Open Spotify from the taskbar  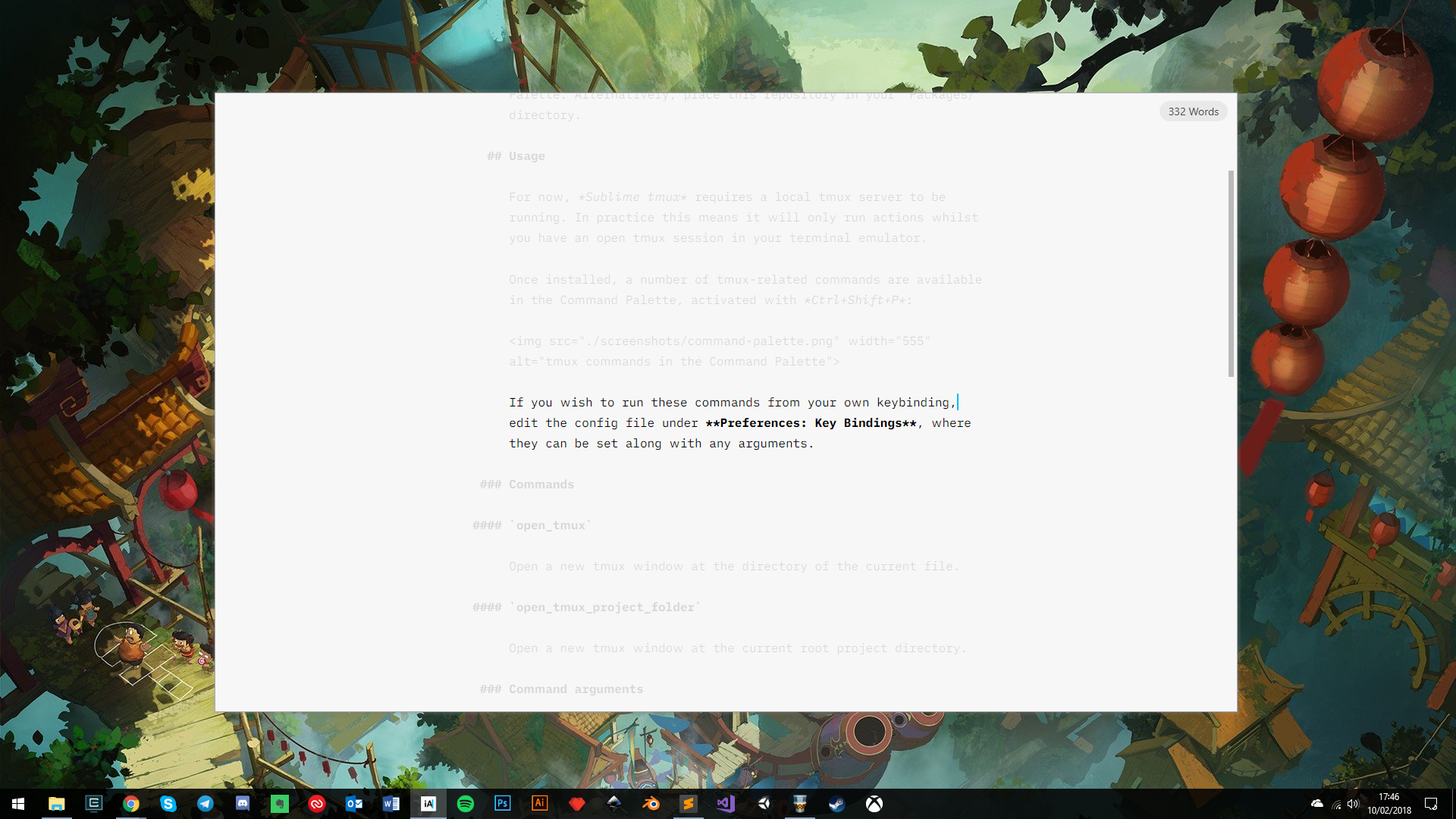[466, 804]
